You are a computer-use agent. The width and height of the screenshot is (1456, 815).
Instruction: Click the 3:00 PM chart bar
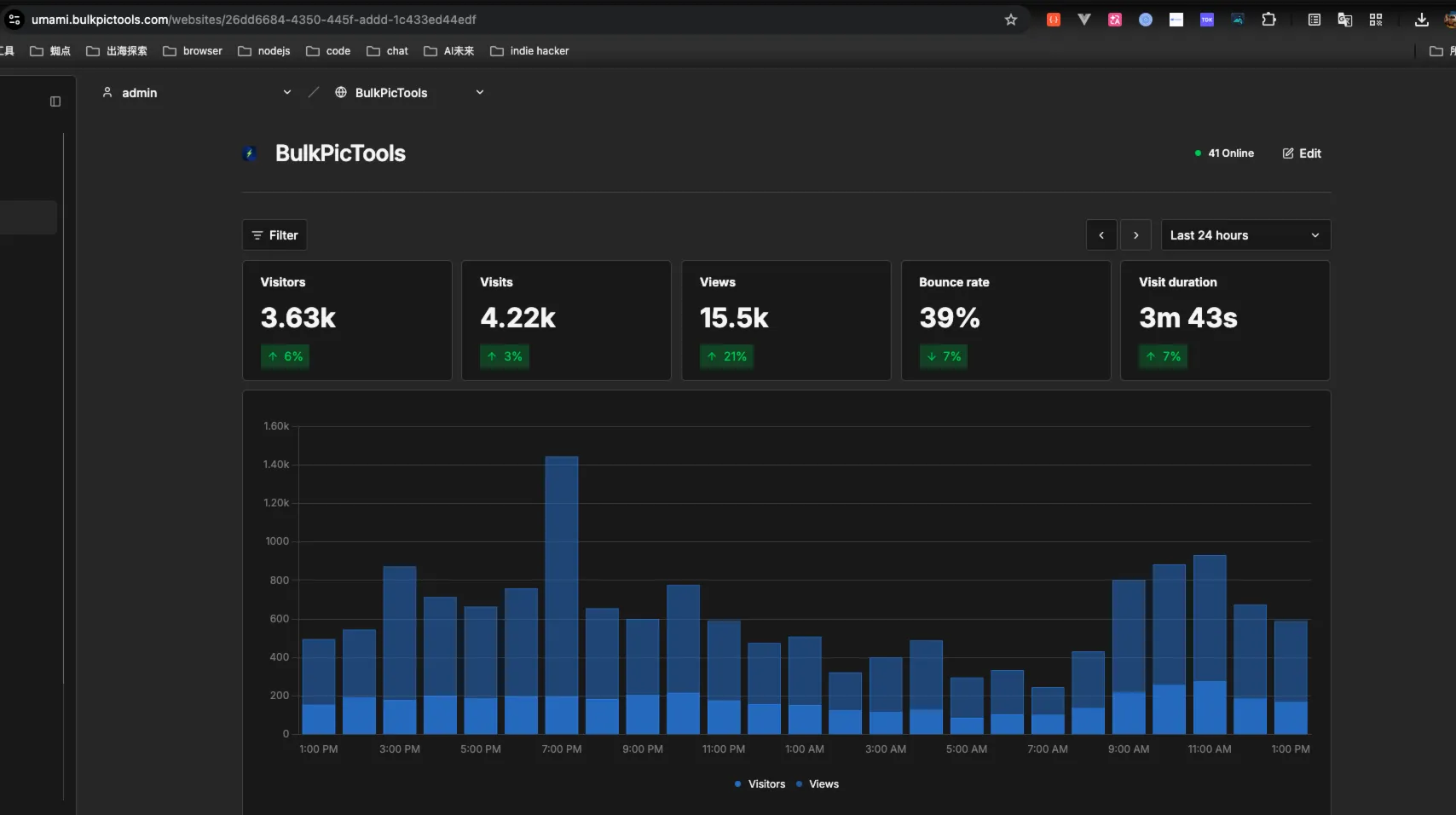(x=400, y=650)
